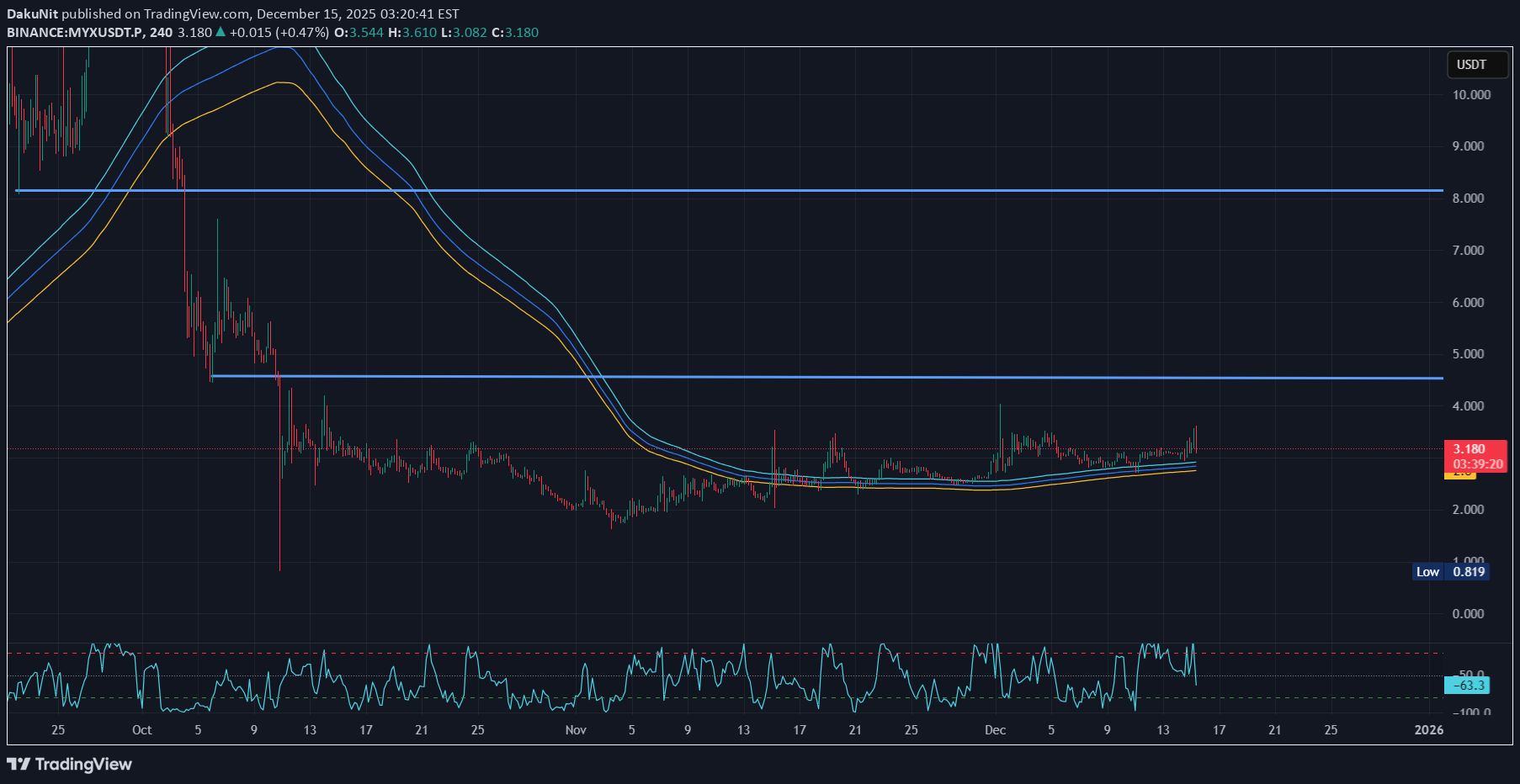
Task: Select the lower blue horizontal line near 4.500
Action: coord(842,378)
